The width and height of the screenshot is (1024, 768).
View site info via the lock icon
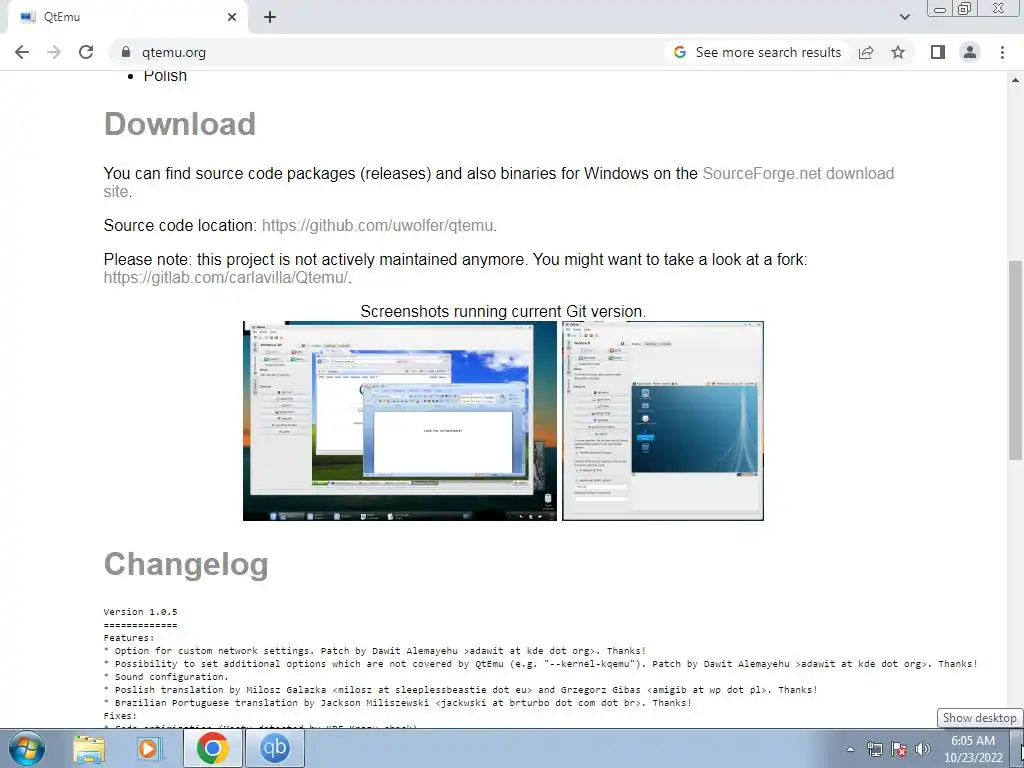tap(126, 52)
